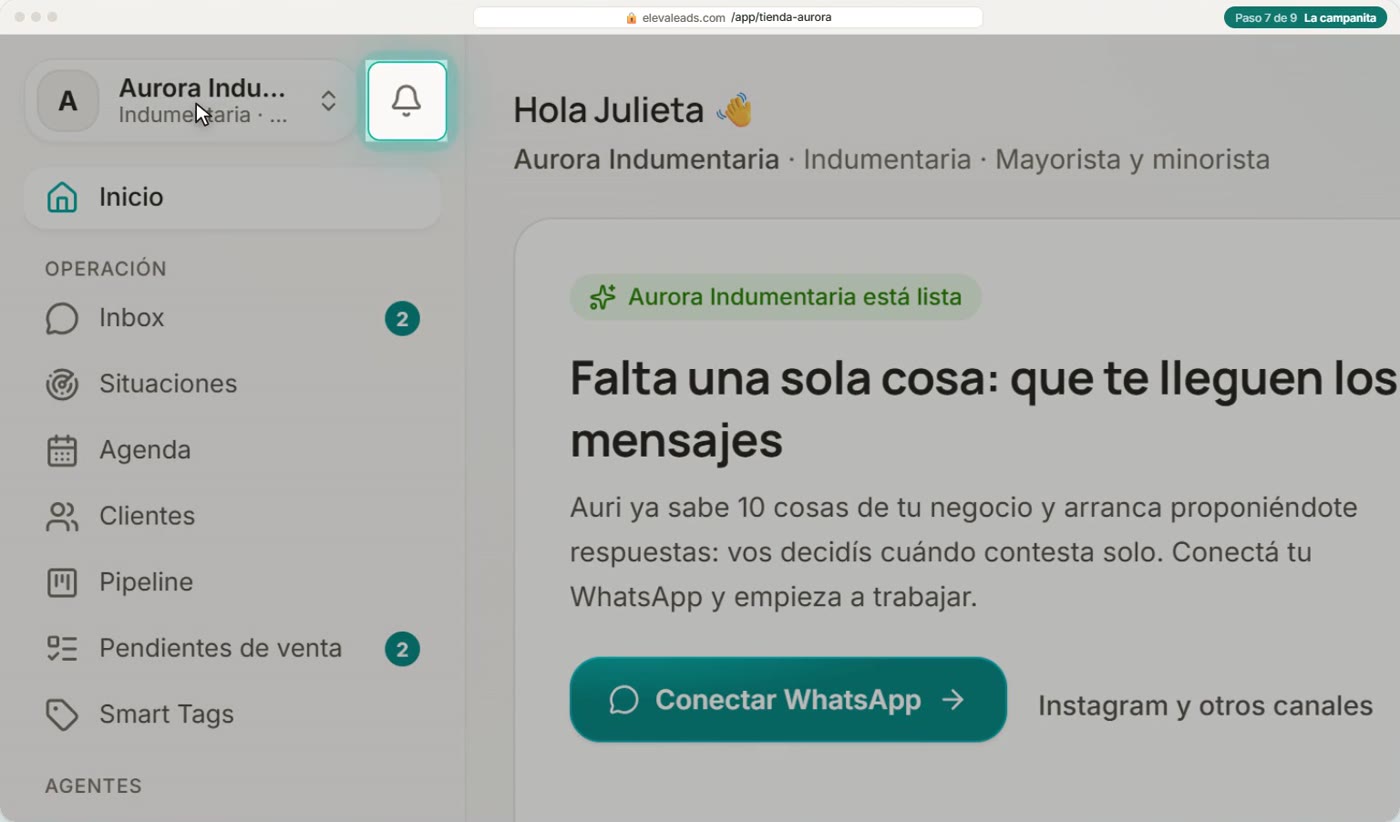
Task: Navigate to Pipeline
Action: pos(232,582)
